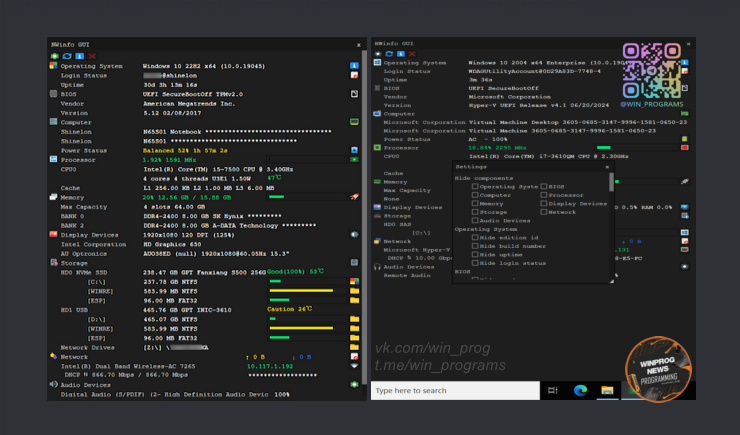Click the Windows-colored icon on the C:\ row, left window

click(354, 282)
